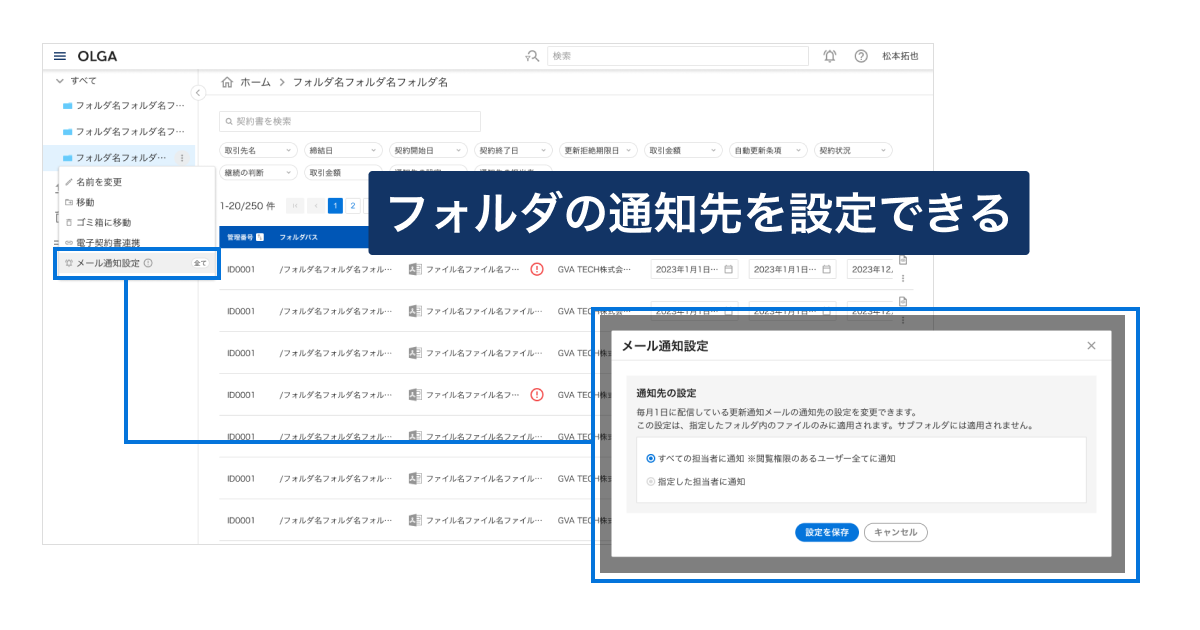The image size is (1200, 630).
Task: Click the ホーム breadcrumb link
Action: (255, 82)
